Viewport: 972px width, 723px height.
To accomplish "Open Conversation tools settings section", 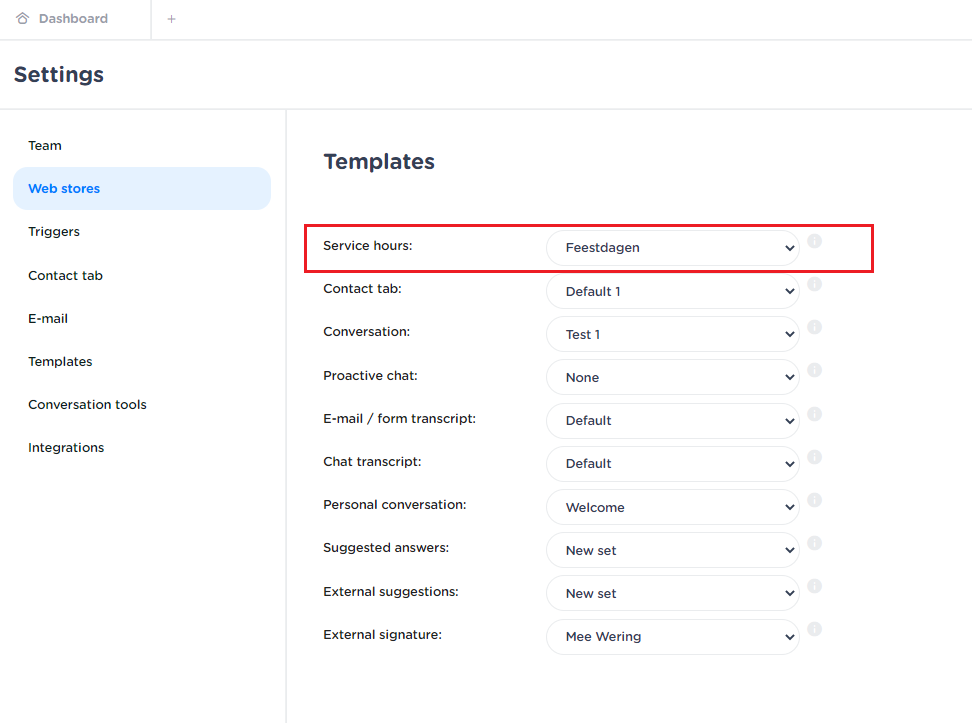I will (x=87, y=404).
